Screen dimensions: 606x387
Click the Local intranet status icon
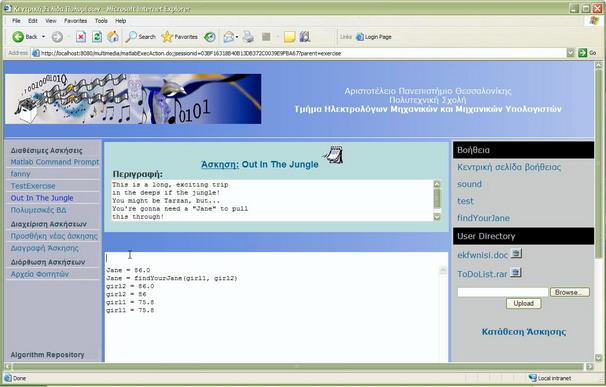[x=533, y=378]
